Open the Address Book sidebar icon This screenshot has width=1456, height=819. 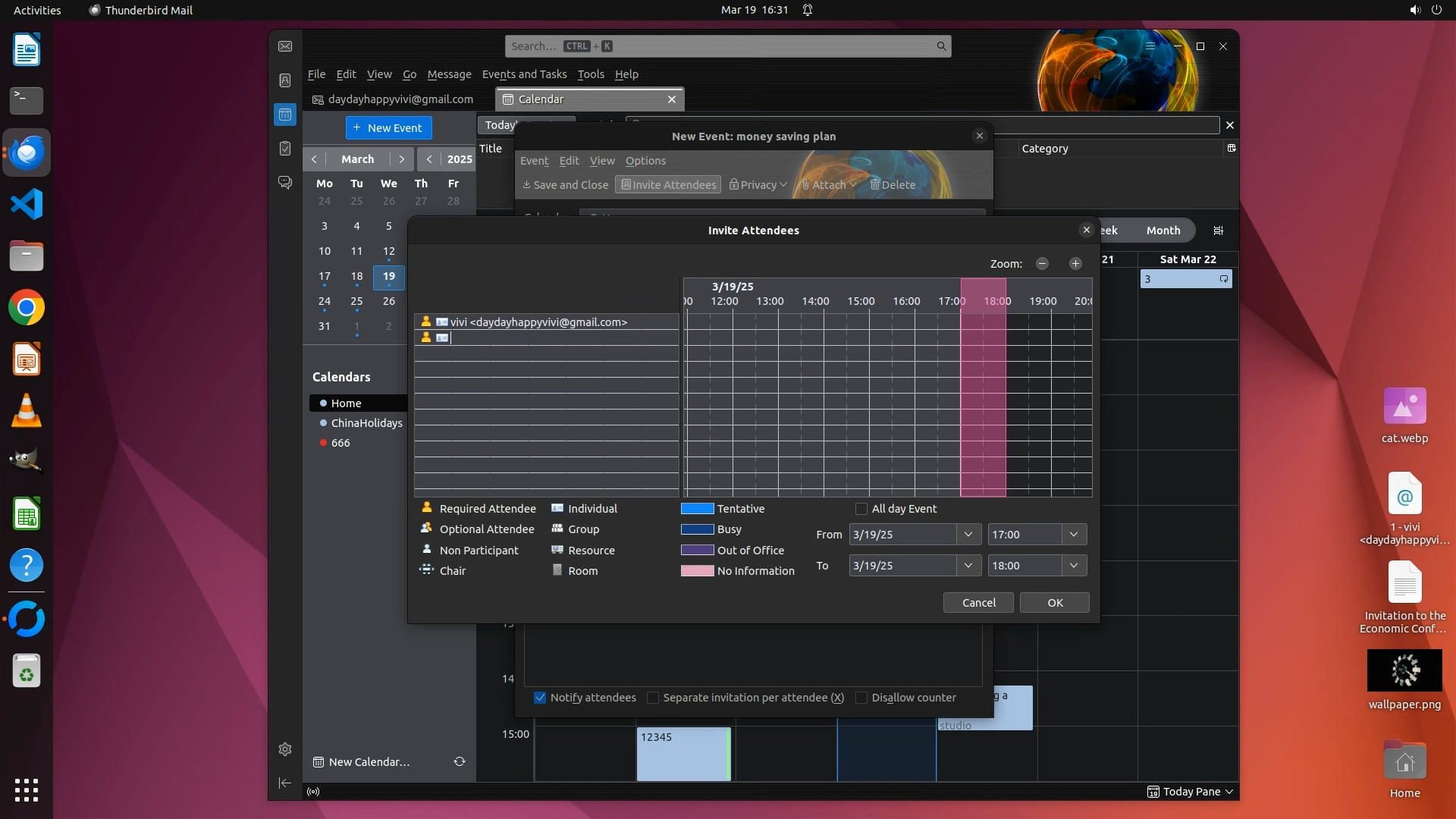[x=285, y=80]
